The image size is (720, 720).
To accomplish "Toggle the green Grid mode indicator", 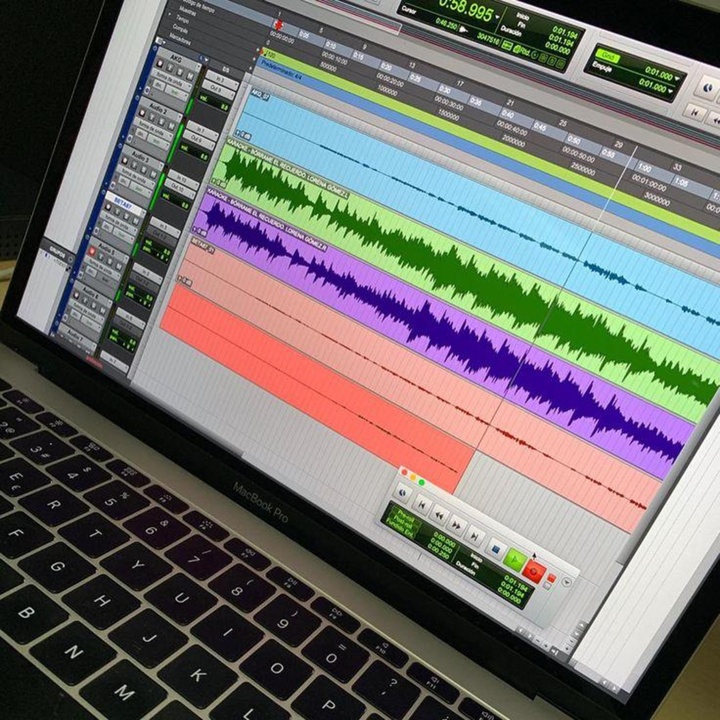I will (x=606, y=57).
